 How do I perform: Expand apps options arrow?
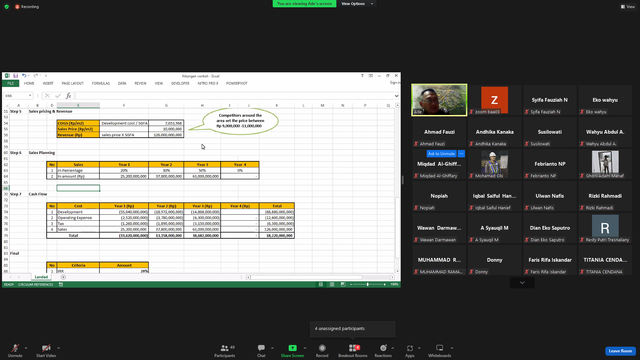click(x=419, y=348)
